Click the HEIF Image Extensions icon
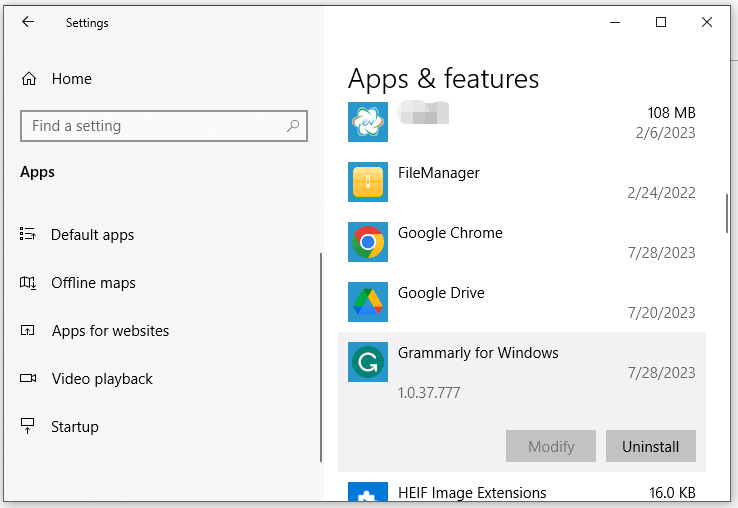 coord(368,491)
